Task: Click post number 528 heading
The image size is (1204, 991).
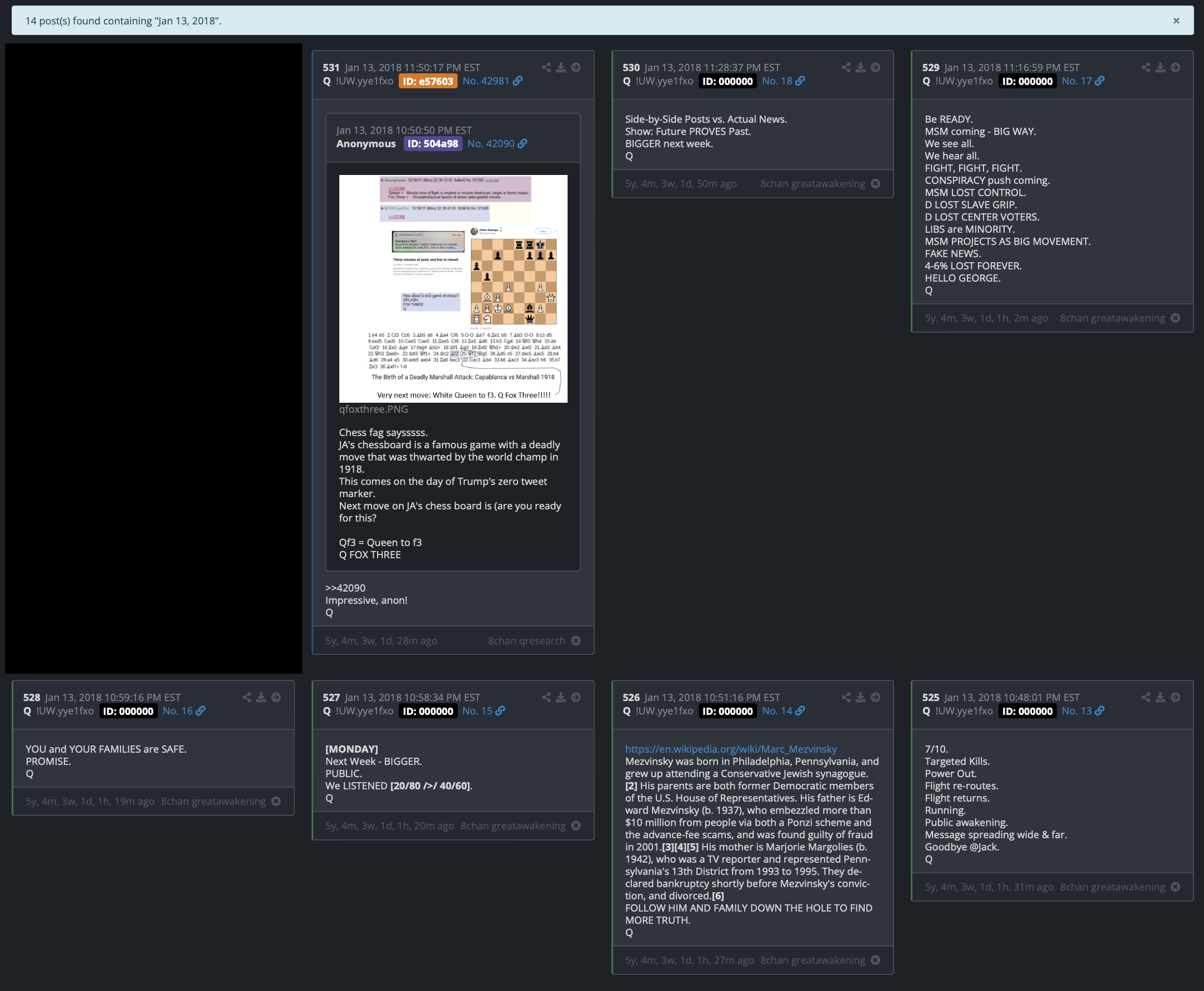Action: pyautogui.click(x=32, y=697)
